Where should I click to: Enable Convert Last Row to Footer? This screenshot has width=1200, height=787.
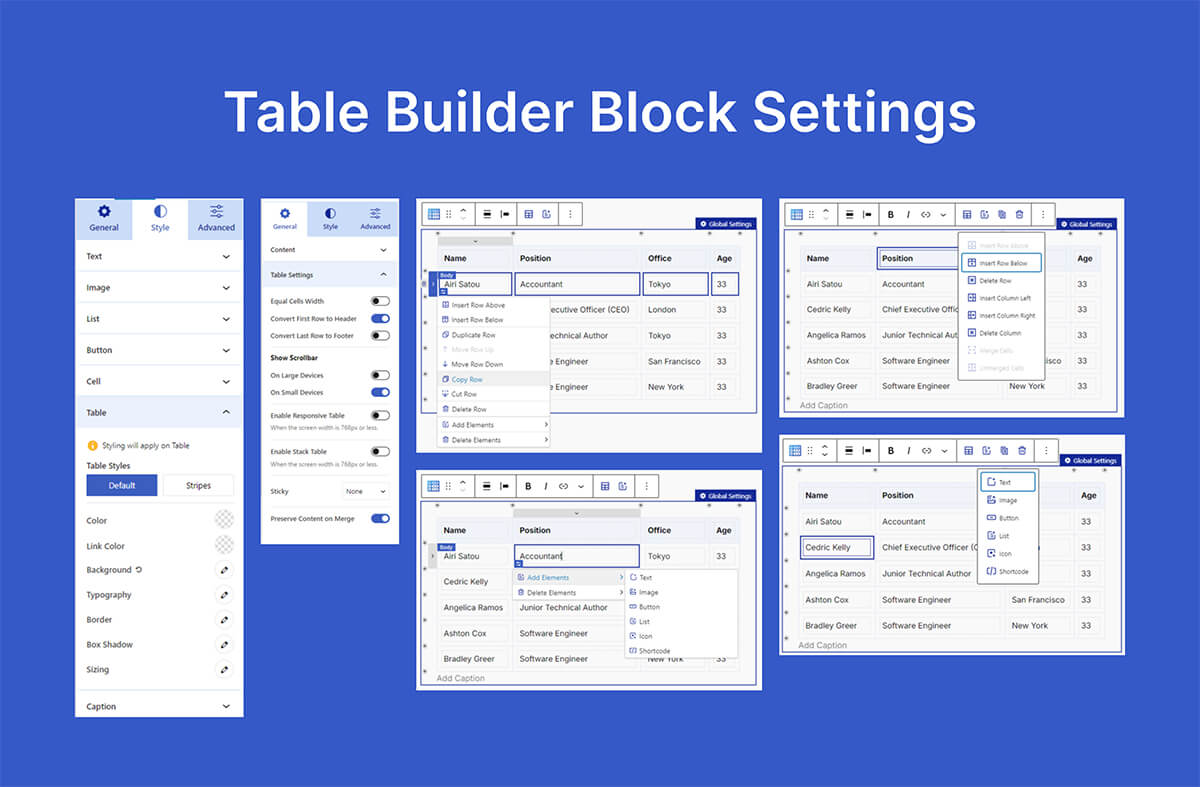click(380, 336)
